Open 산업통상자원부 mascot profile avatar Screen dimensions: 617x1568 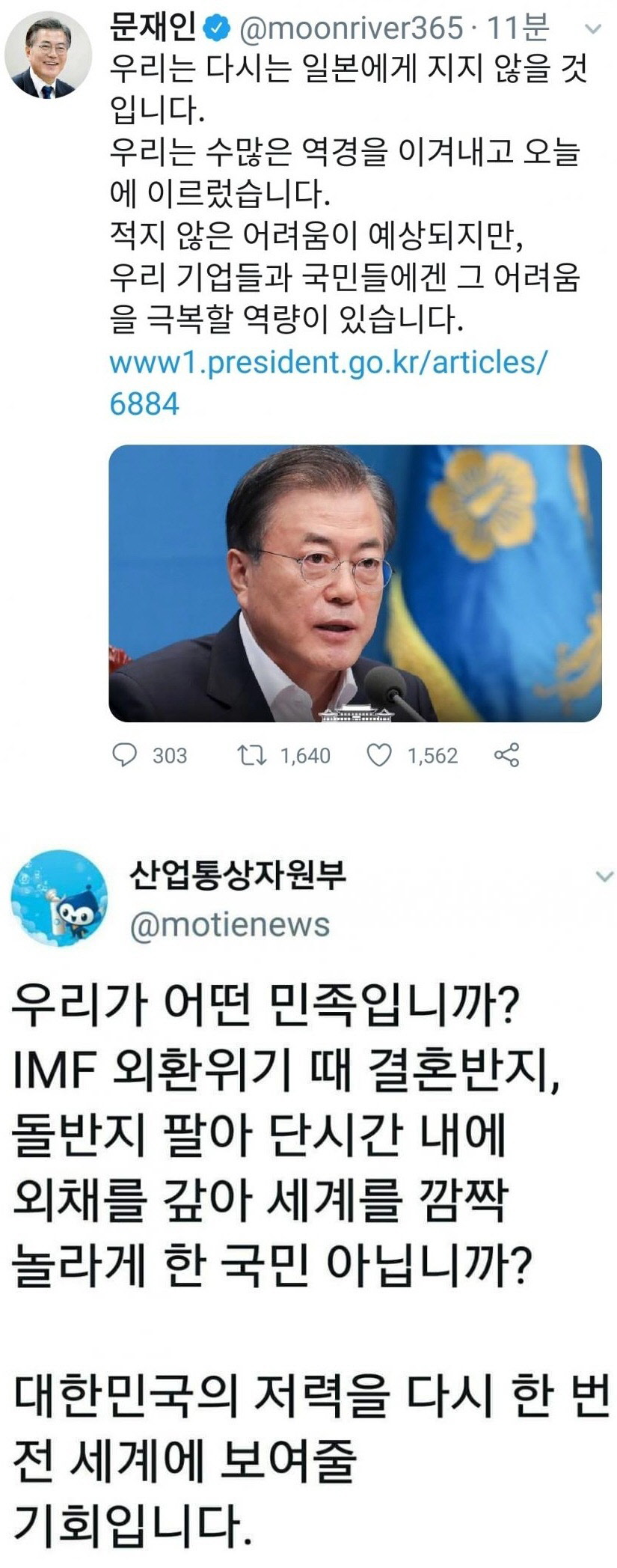click(58, 898)
